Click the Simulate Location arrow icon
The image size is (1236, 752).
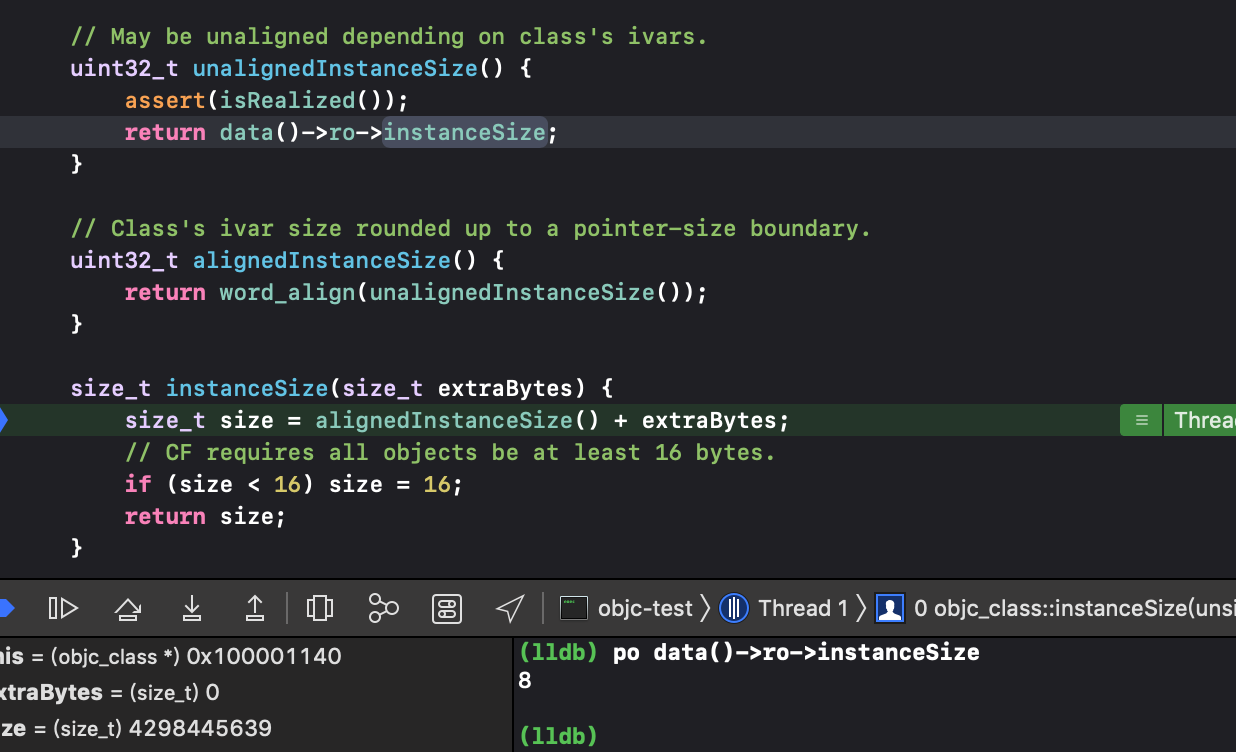point(510,608)
